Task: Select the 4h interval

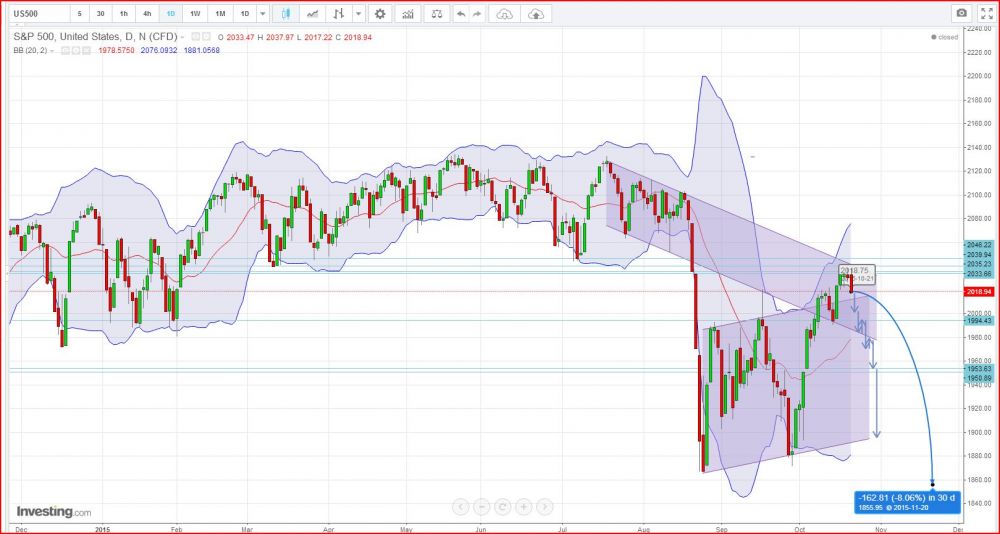Action: click(147, 13)
